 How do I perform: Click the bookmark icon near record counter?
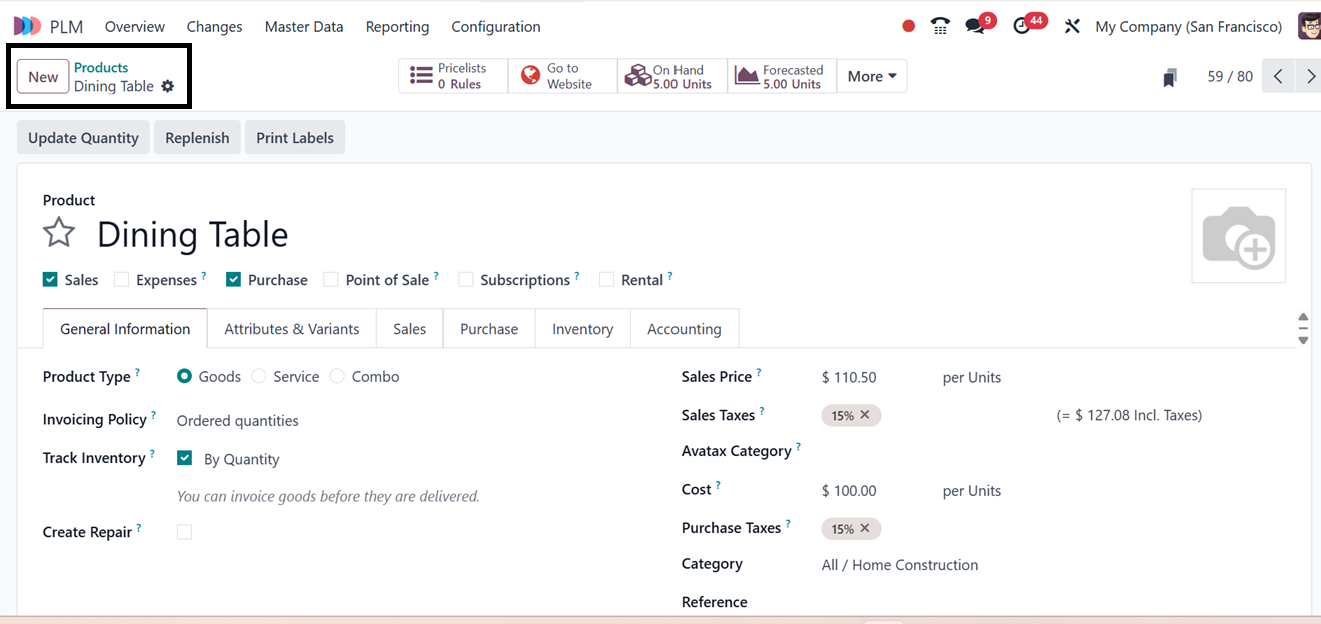(x=1169, y=77)
